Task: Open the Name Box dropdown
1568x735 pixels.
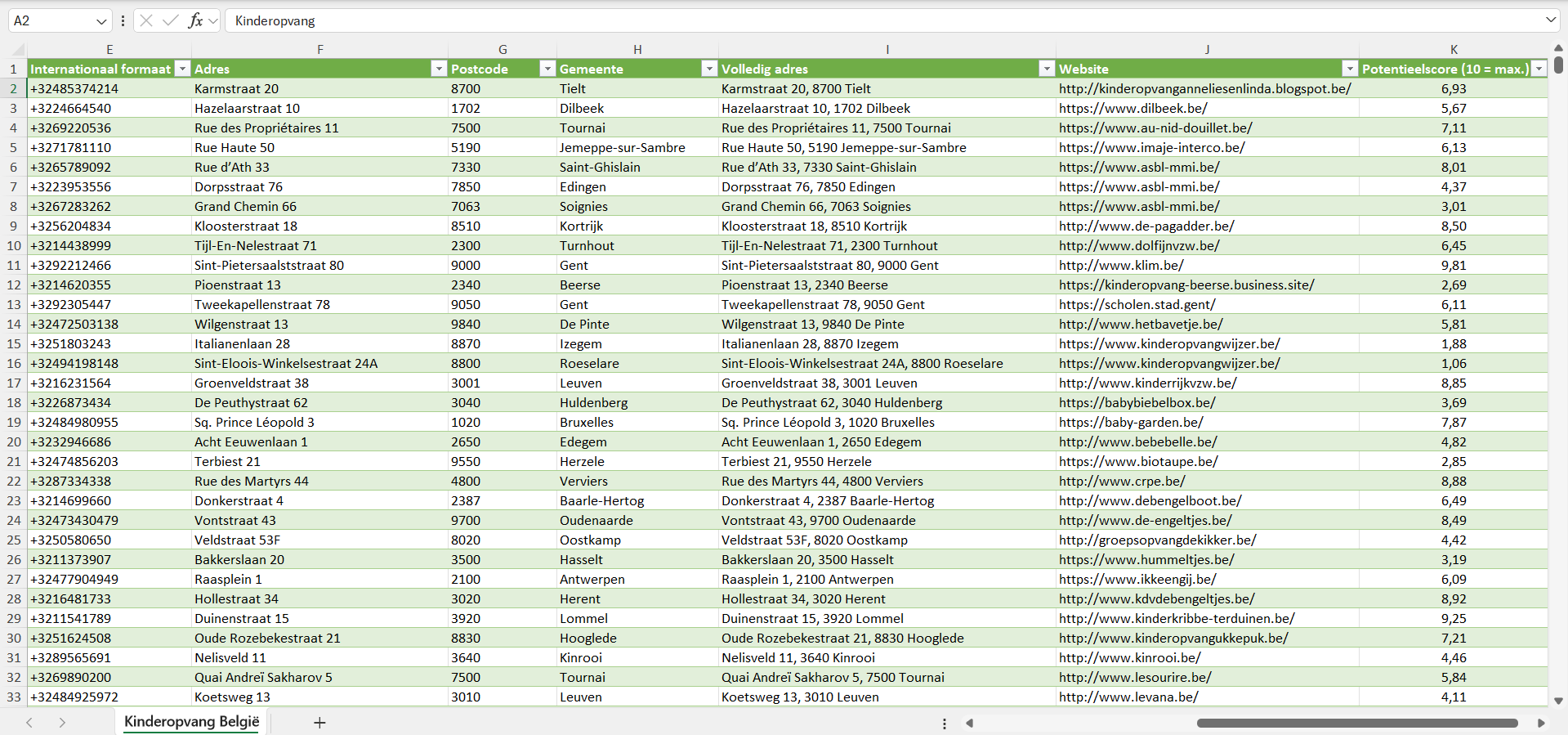Action: coord(101,21)
